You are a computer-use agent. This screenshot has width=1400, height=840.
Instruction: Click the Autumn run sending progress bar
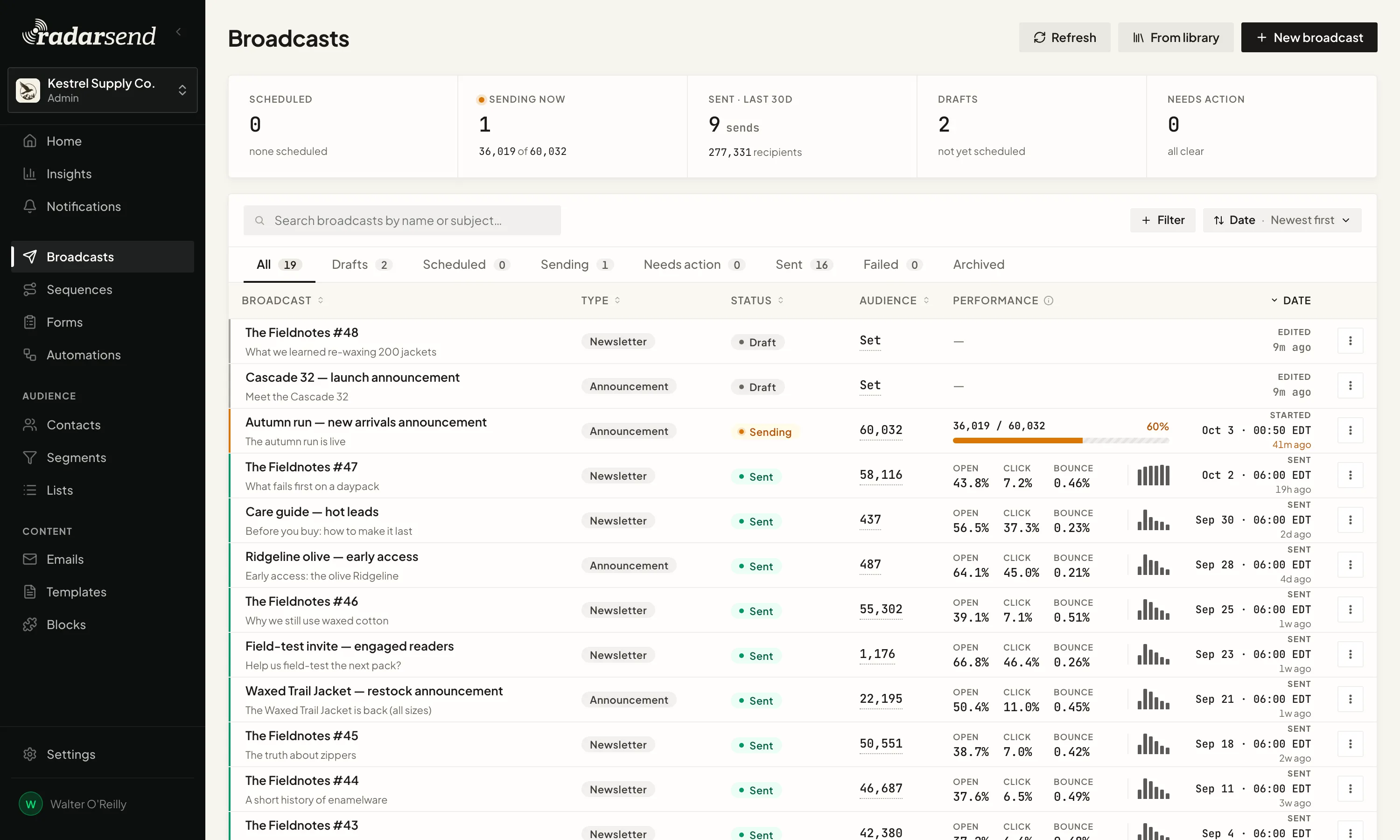click(x=1060, y=441)
